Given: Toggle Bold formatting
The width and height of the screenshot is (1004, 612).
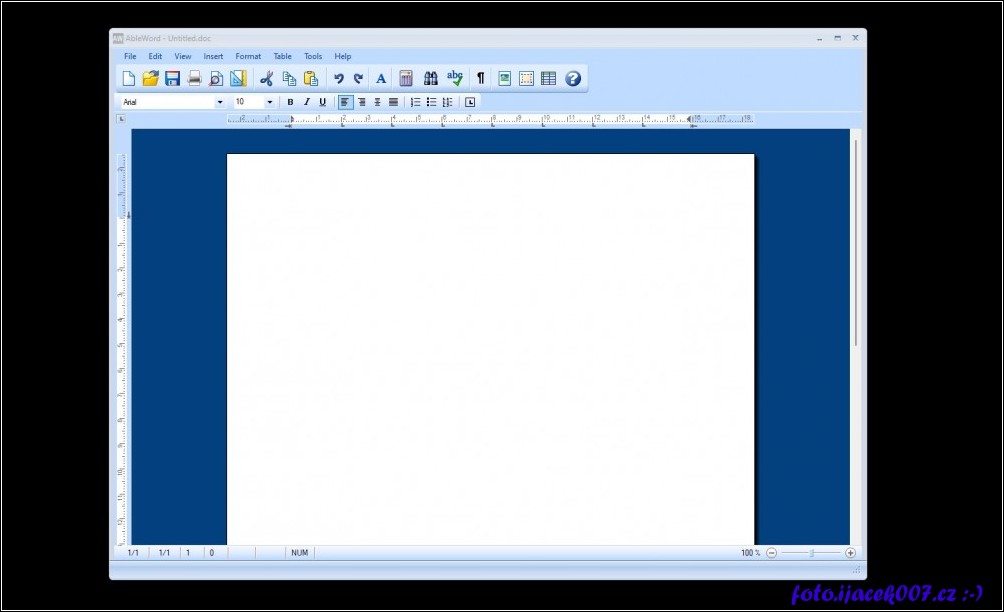Looking at the screenshot, I should point(290,102).
